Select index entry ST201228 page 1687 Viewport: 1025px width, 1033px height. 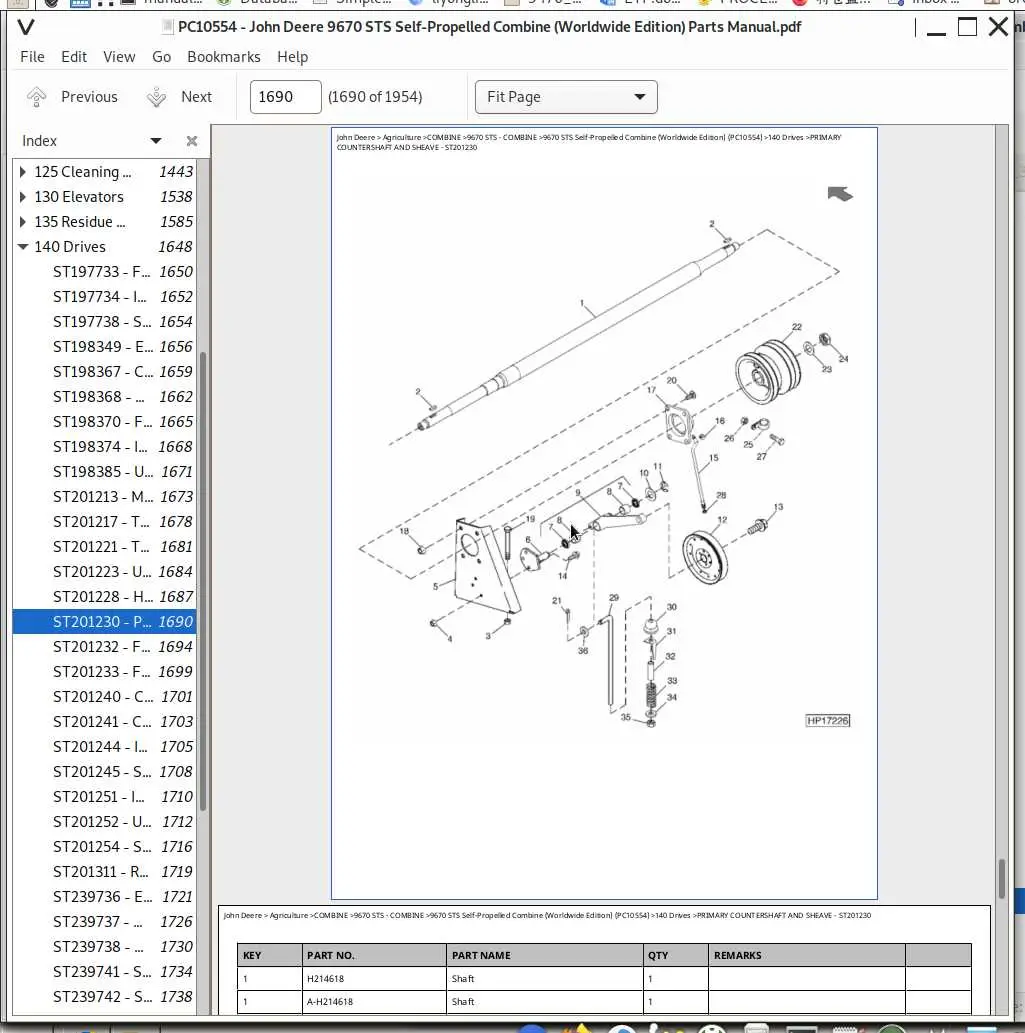tap(104, 598)
